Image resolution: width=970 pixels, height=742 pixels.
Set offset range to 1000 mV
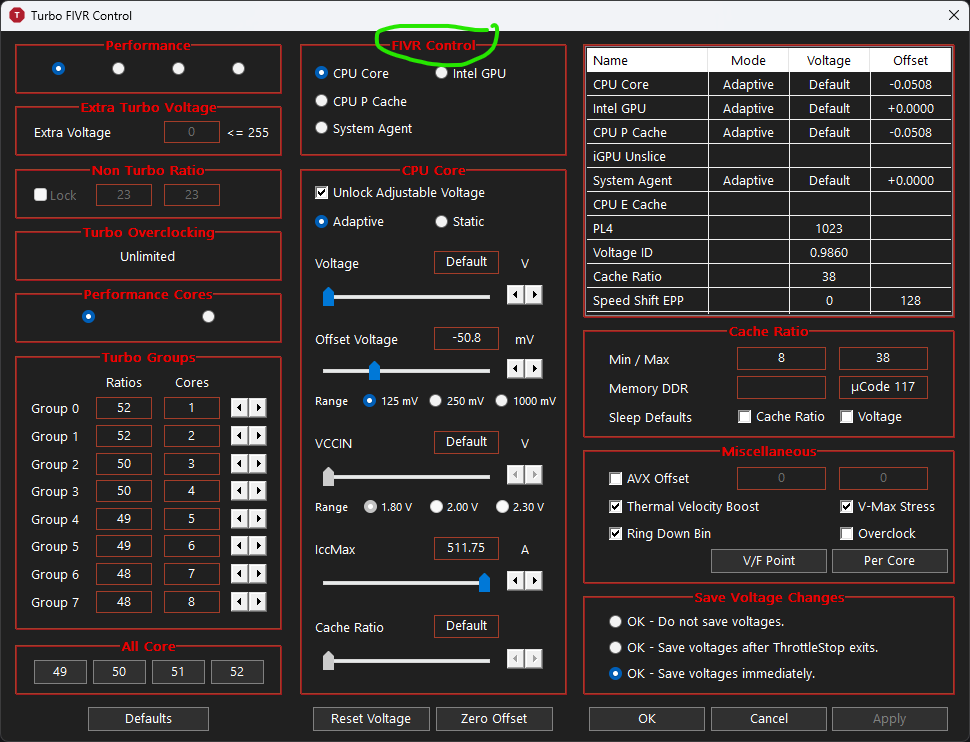click(x=502, y=401)
